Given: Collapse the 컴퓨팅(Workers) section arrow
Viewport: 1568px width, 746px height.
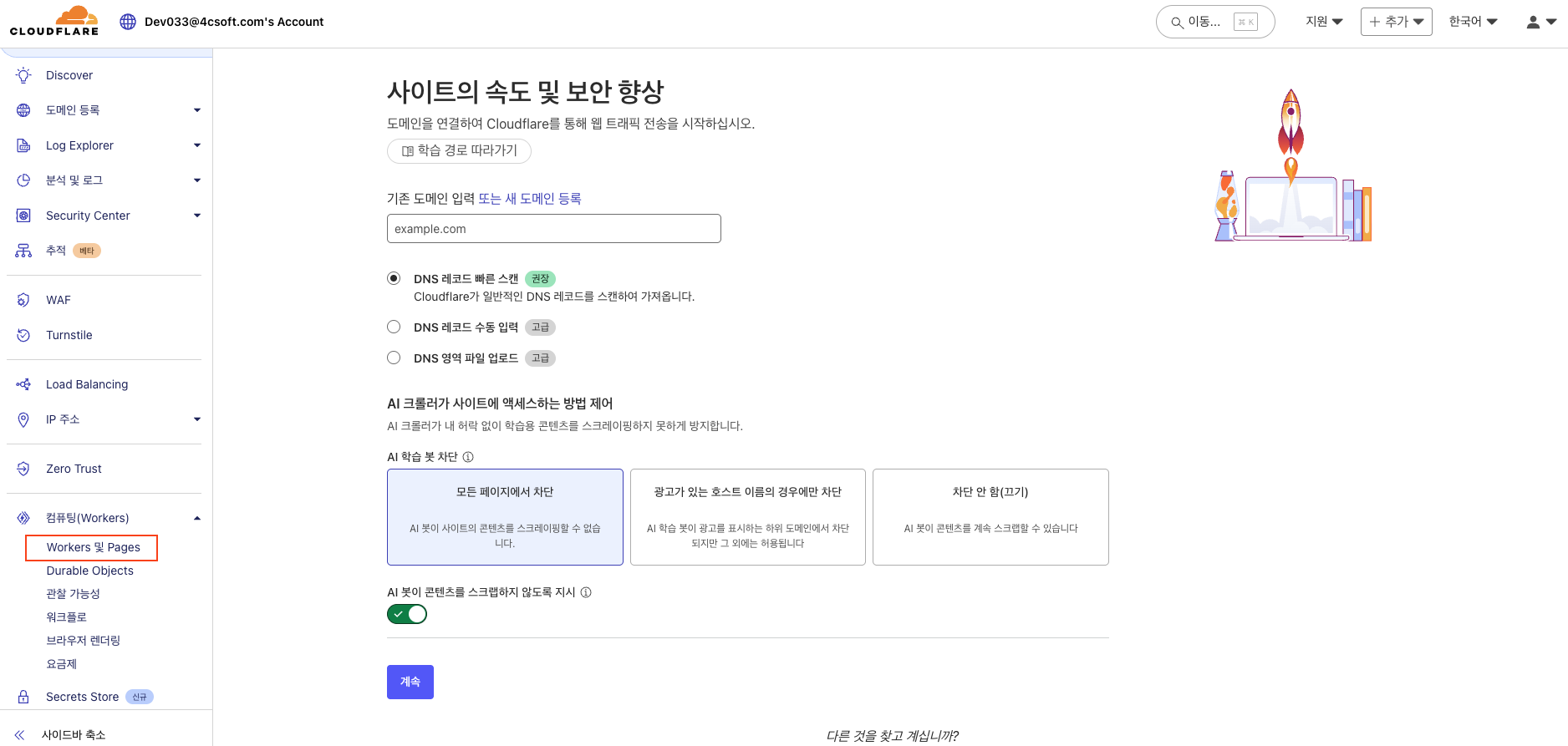Looking at the screenshot, I should pos(197,518).
